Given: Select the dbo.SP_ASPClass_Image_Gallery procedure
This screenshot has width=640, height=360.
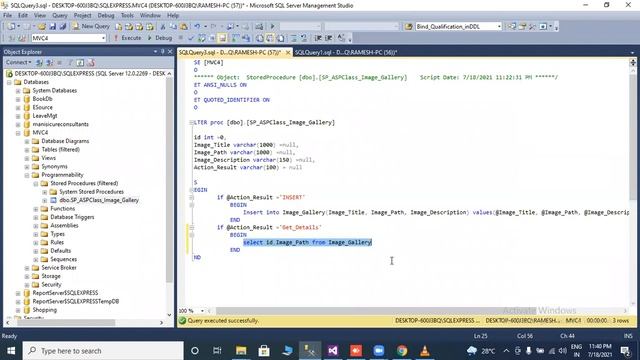Looking at the screenshot, I should click(99, 200).
